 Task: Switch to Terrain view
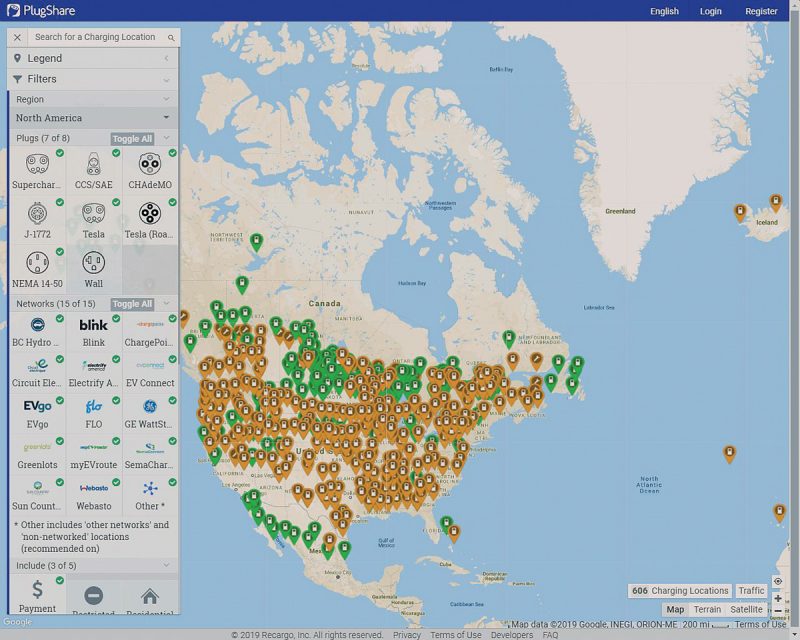pyautogui.click(x=707, y=609)
